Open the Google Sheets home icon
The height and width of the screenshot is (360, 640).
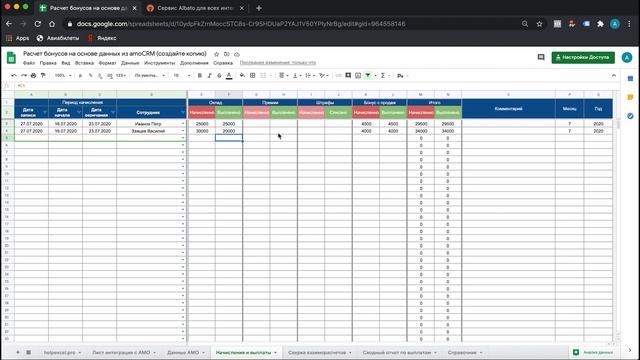pyautogui.click(x=11, y=58)
